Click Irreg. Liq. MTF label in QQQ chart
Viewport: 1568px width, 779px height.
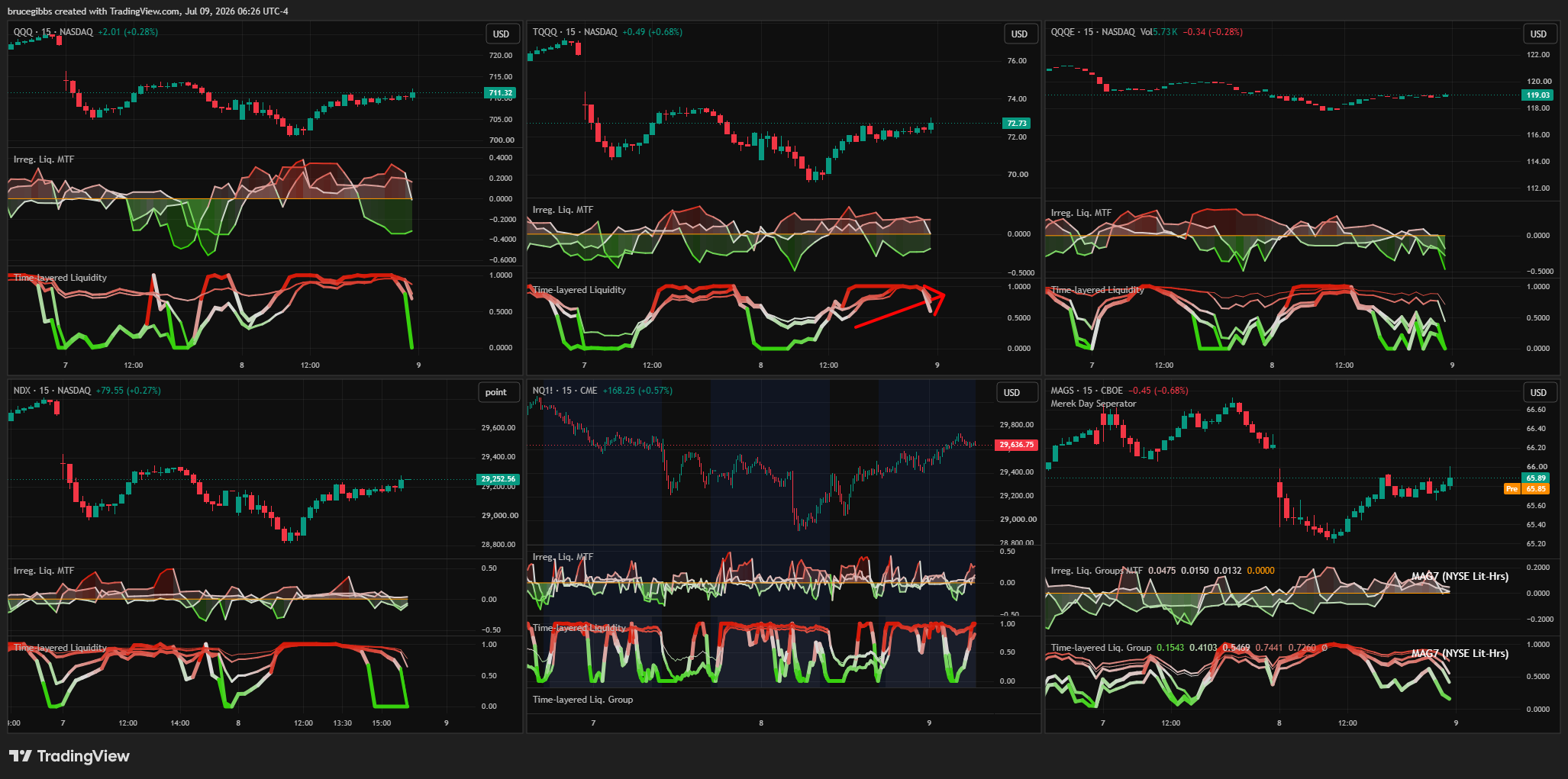[x=44, y=159]
